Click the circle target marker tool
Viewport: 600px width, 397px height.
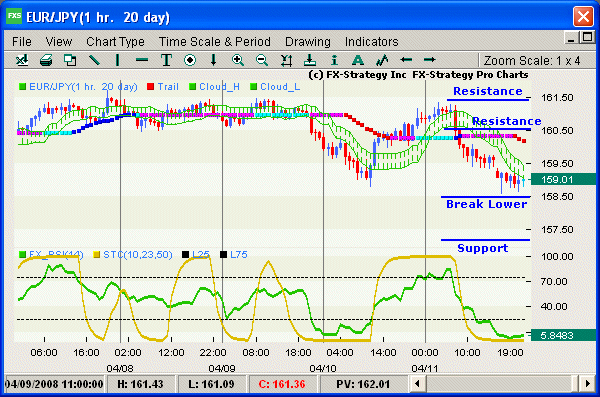[x=190, y=60]
